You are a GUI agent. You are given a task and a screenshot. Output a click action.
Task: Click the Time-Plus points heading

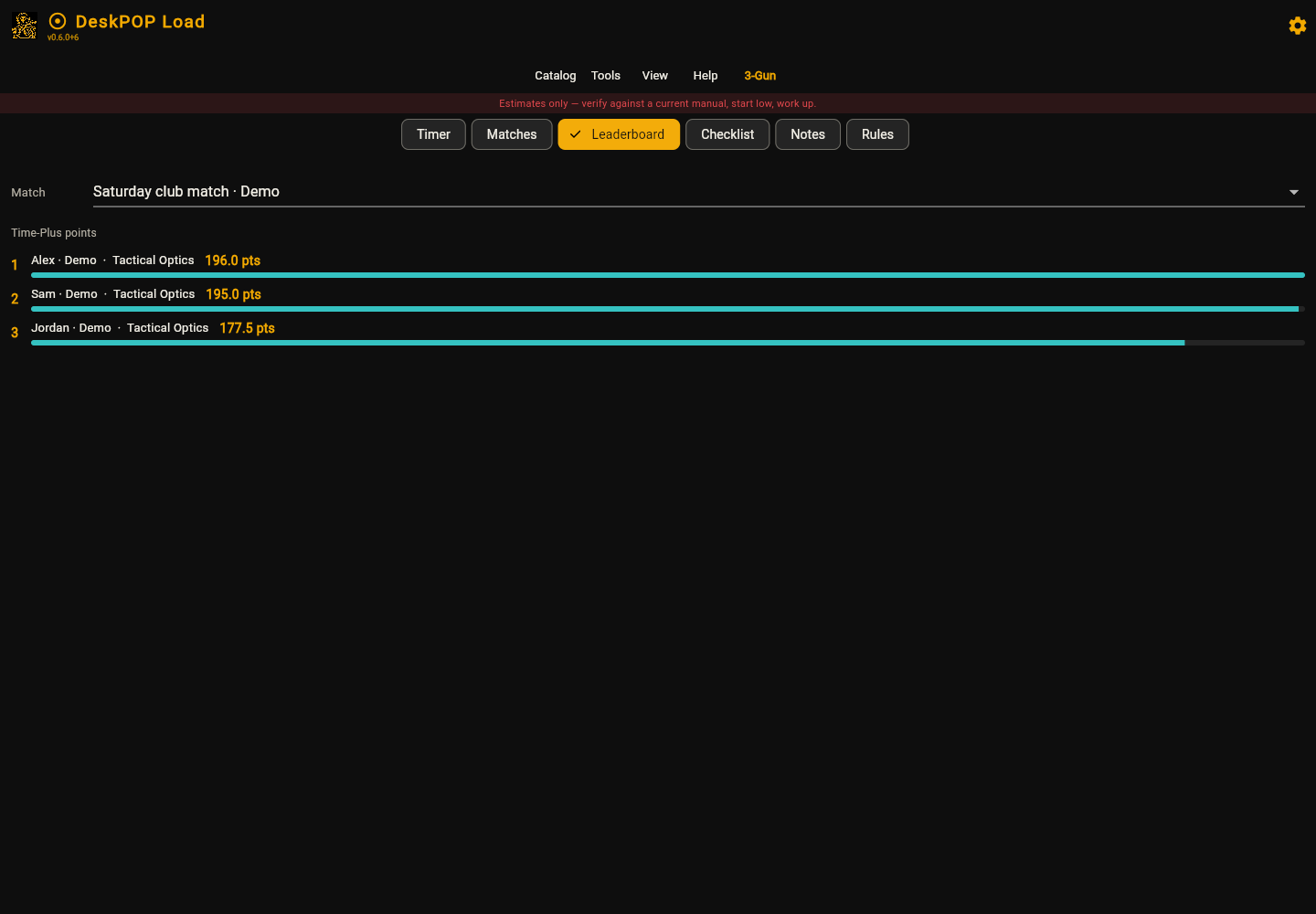pyautogui.click(x=54, y=233)
